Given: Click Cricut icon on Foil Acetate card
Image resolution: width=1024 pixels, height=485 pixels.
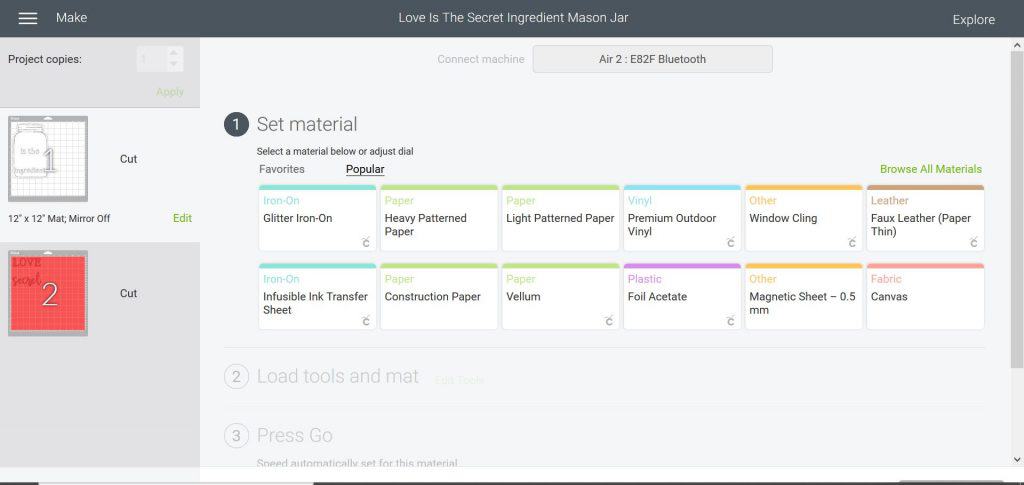Looking at the screenshot, I should coord(731,321).
